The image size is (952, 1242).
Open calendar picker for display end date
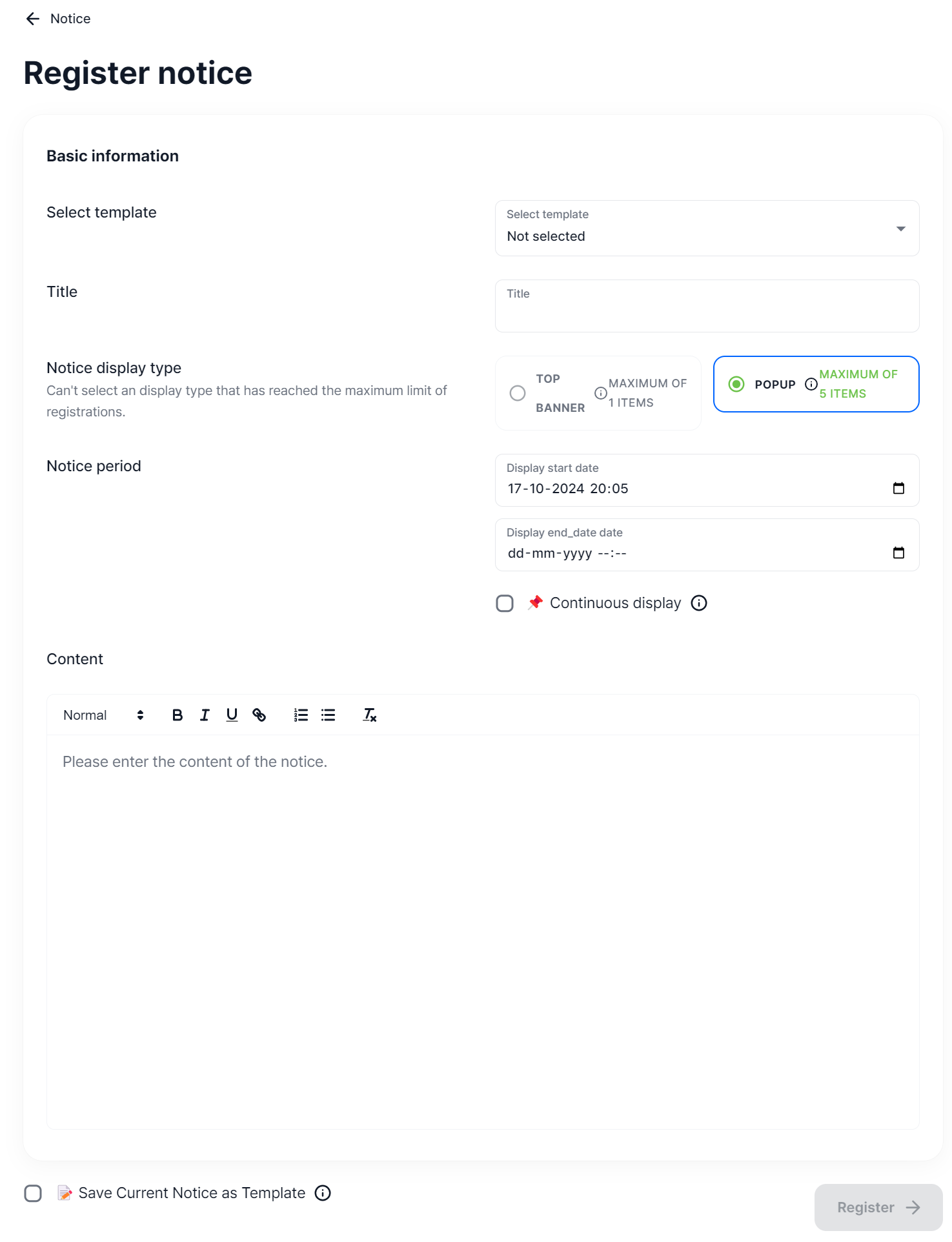click(x=898, y=553)
